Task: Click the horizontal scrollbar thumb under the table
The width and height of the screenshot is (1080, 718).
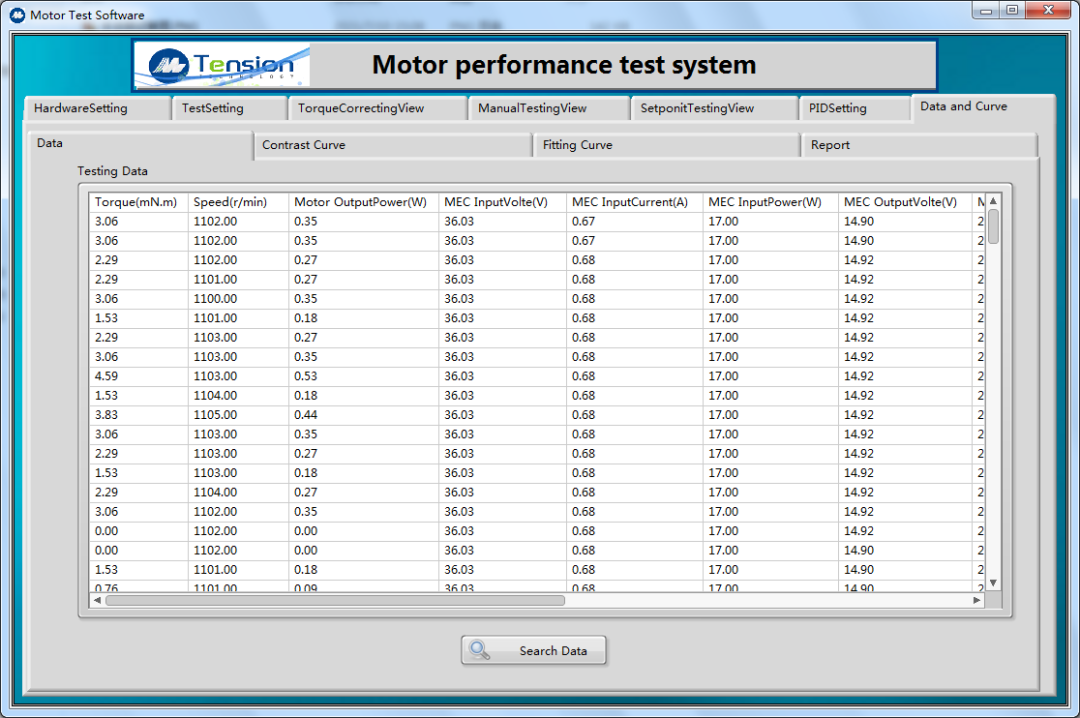Action: point(335,600)
